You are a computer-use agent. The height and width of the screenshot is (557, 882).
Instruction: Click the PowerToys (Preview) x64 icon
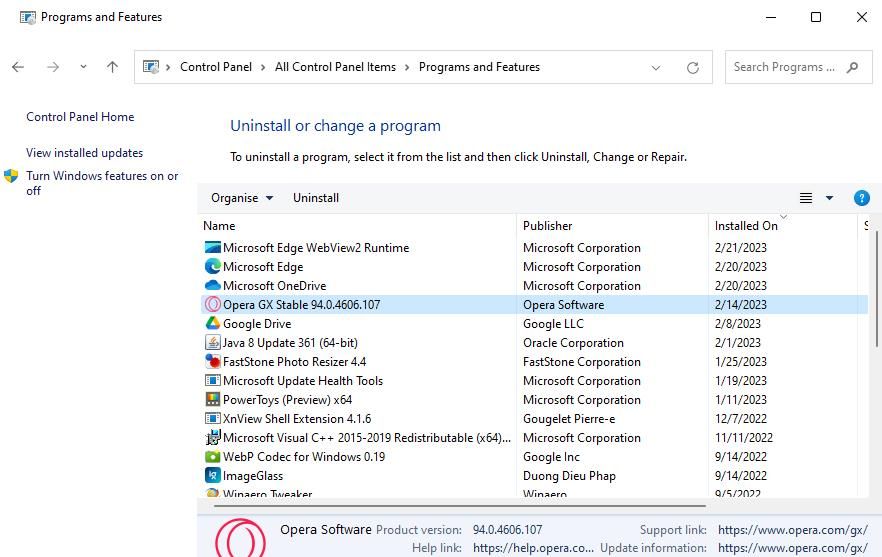(213, 399)
